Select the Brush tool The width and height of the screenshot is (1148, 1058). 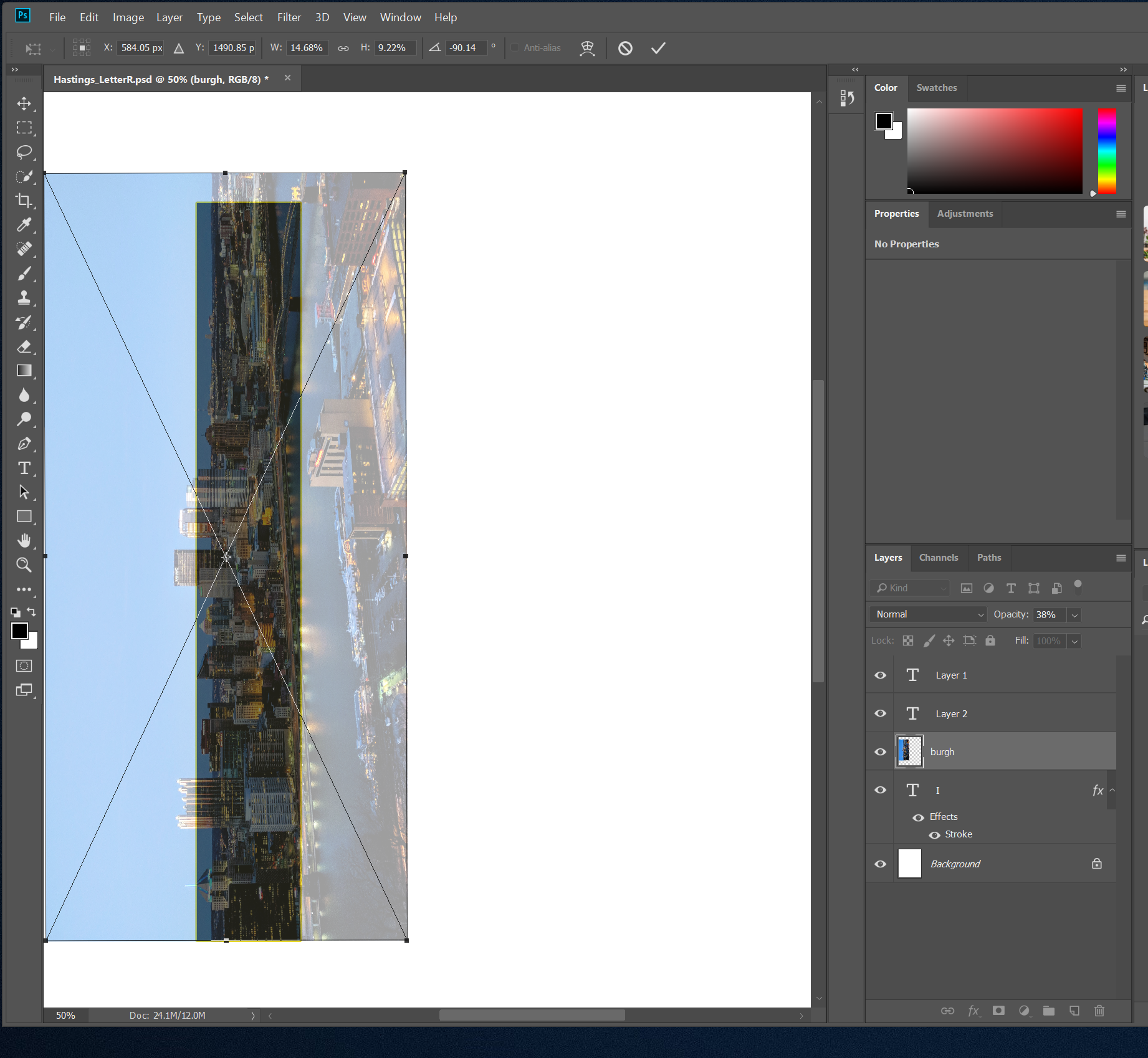tap(24, 274)
